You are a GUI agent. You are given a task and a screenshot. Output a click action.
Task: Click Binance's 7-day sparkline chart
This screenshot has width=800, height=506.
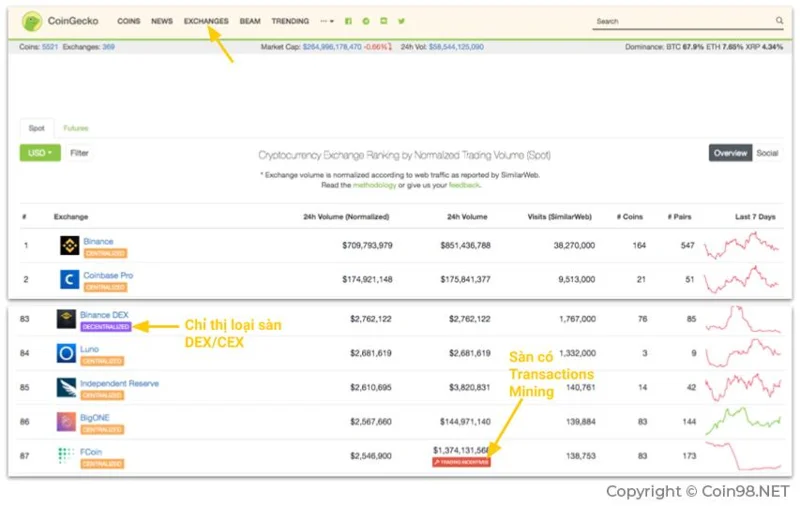click(742, 245)
